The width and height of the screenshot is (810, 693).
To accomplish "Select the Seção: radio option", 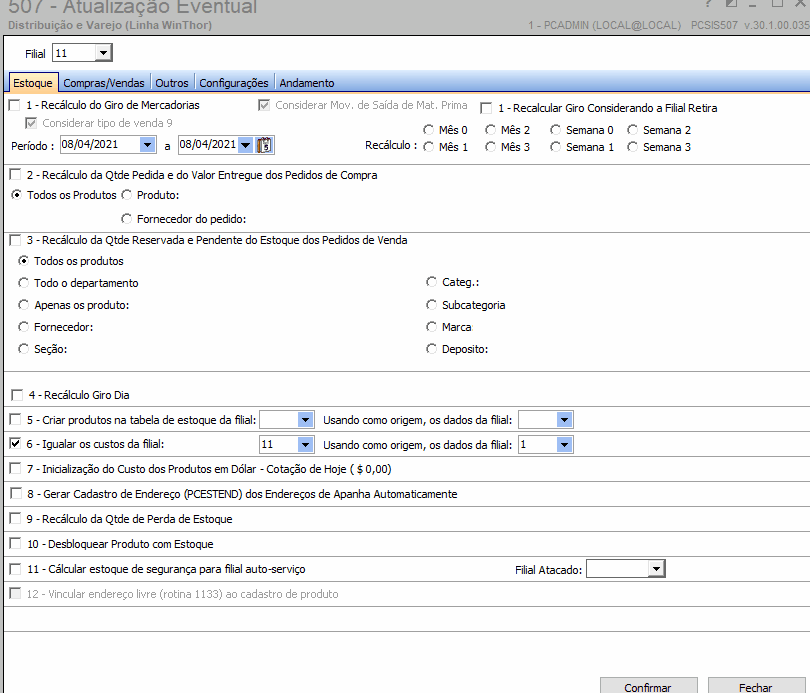I will tap(23, 349).
